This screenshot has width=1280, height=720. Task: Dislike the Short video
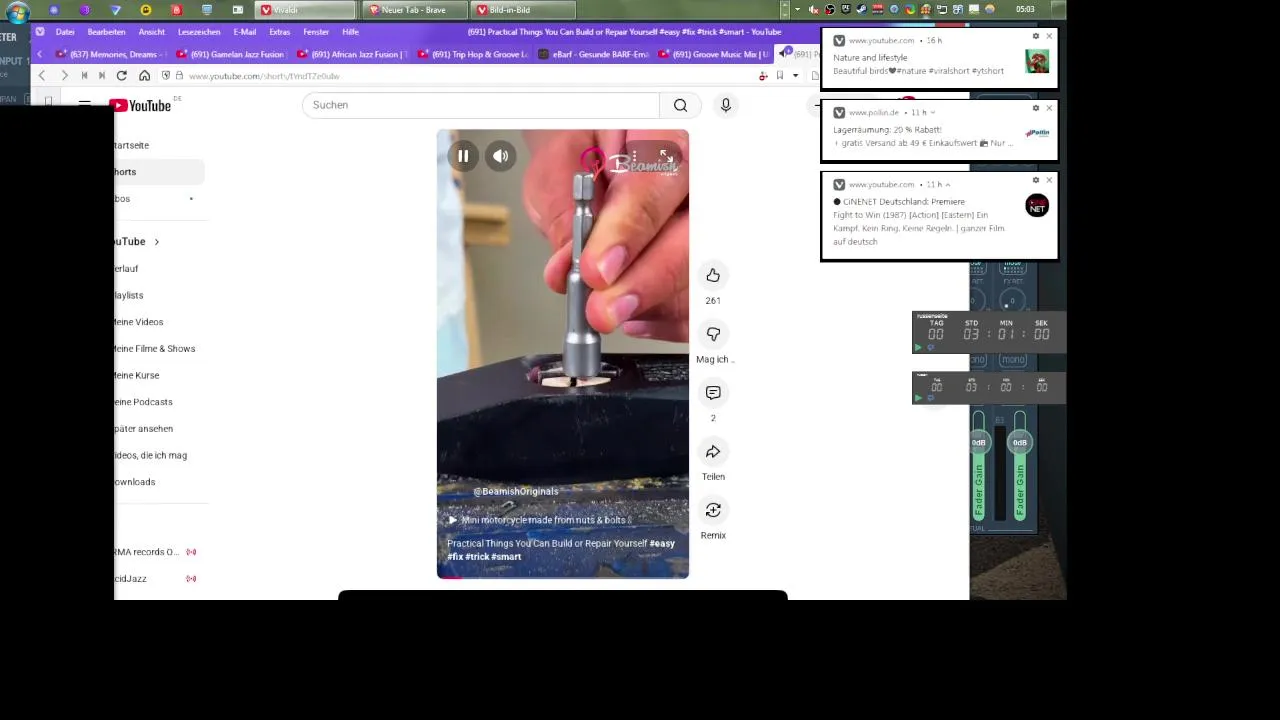(713, 334)
